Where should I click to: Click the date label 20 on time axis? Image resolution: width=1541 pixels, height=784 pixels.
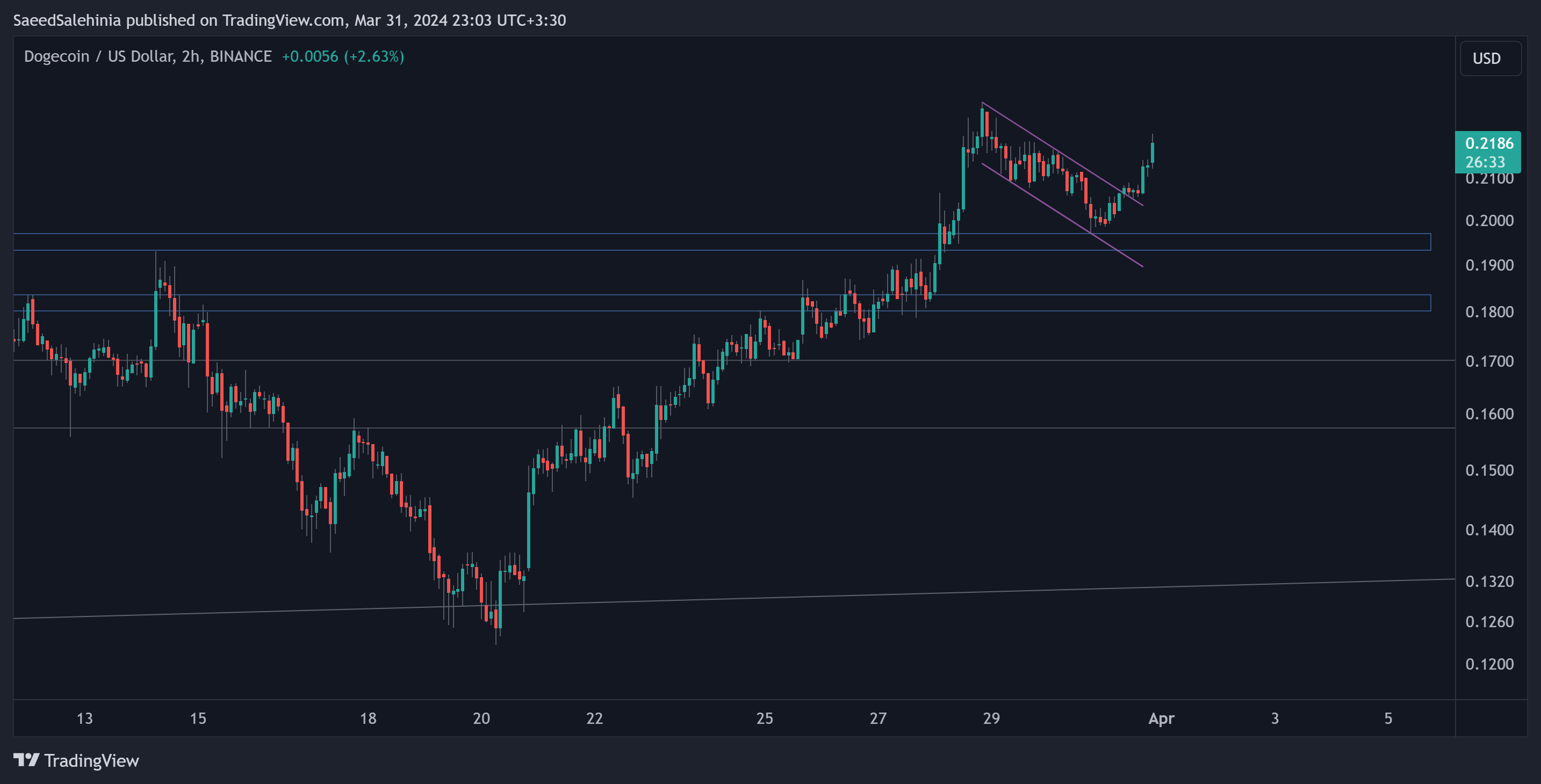tap(481, 718)
